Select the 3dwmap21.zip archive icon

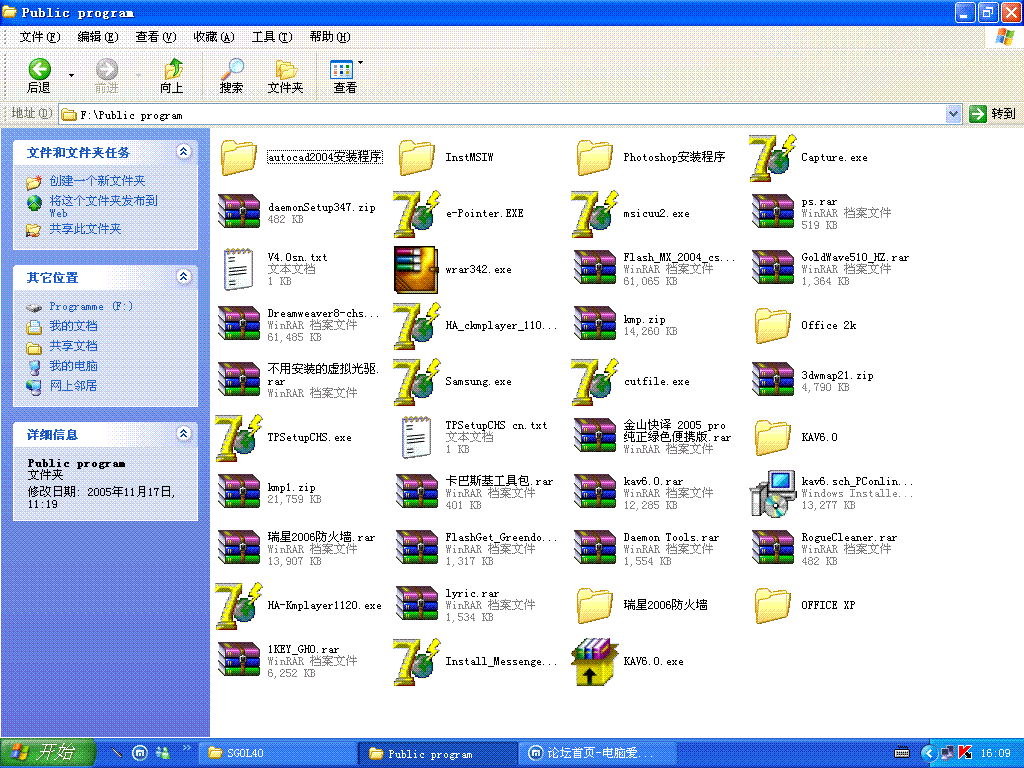(x=773, y=381)
